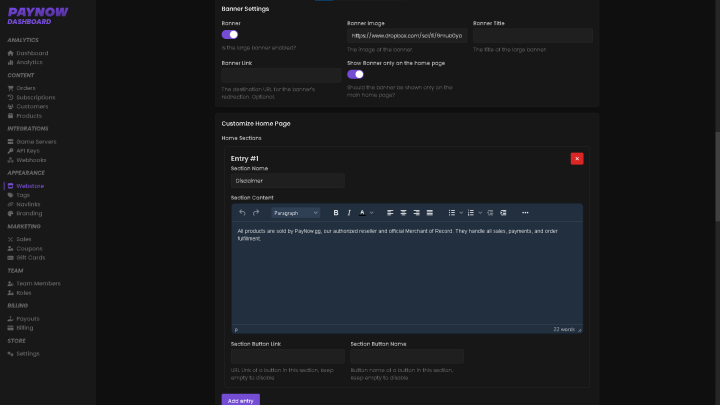This screenshot has width=720, height=405.
Task: Increase indent in the editor toolbar
Action: coord(503,213)
